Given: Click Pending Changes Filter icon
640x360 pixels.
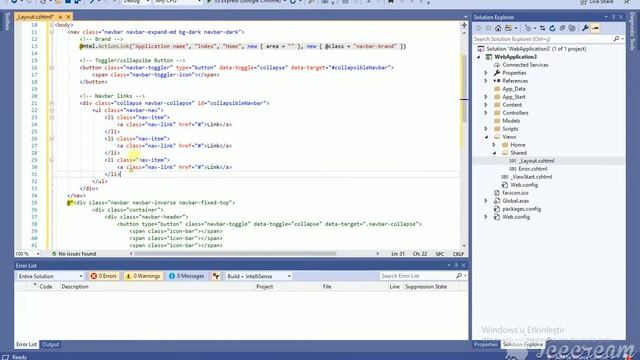Looking at the screenshot, I should 529,28.
